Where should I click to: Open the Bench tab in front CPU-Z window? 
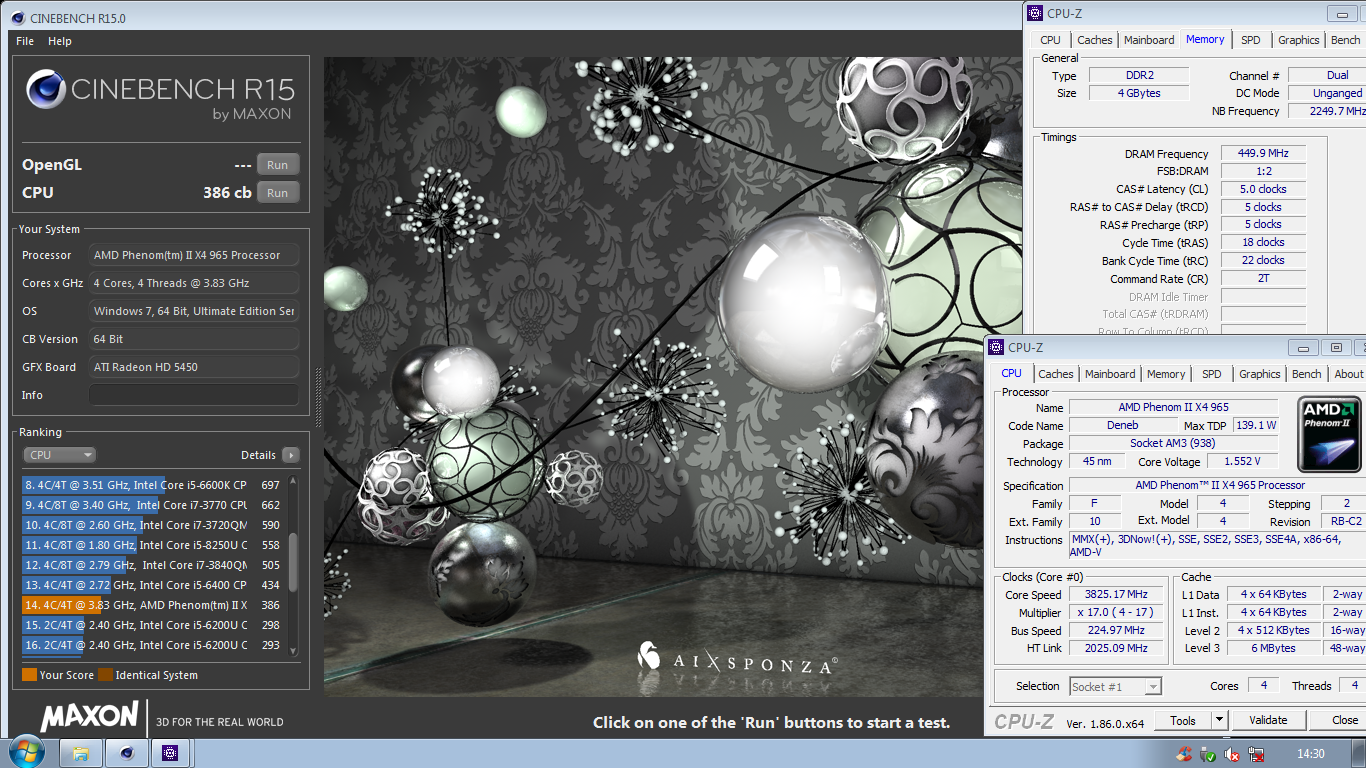(1307, 374)
